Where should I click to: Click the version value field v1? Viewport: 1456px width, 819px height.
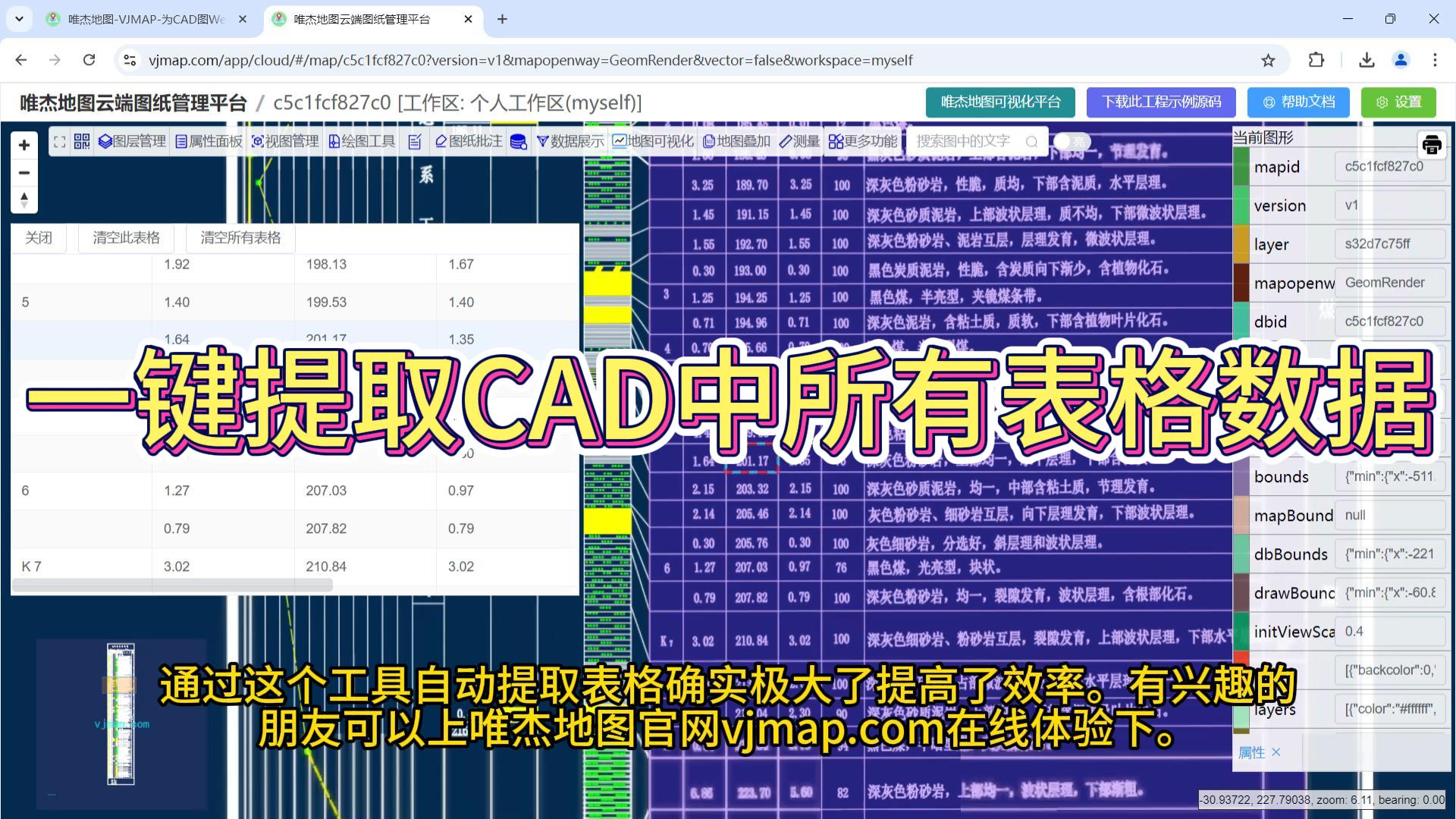tap(1390, 206)
